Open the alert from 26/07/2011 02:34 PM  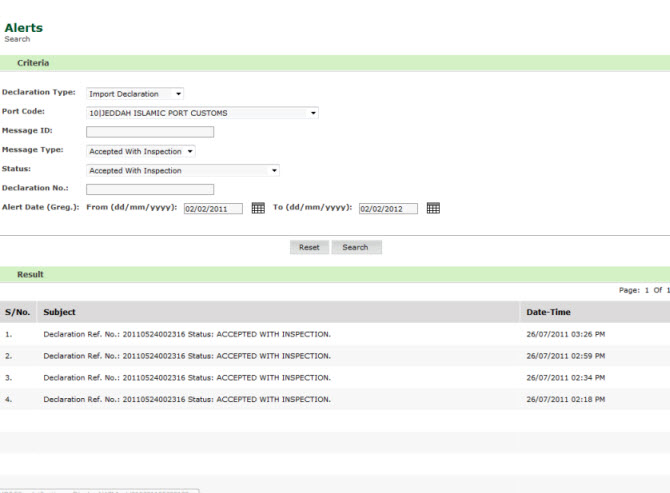pos(187,378)
